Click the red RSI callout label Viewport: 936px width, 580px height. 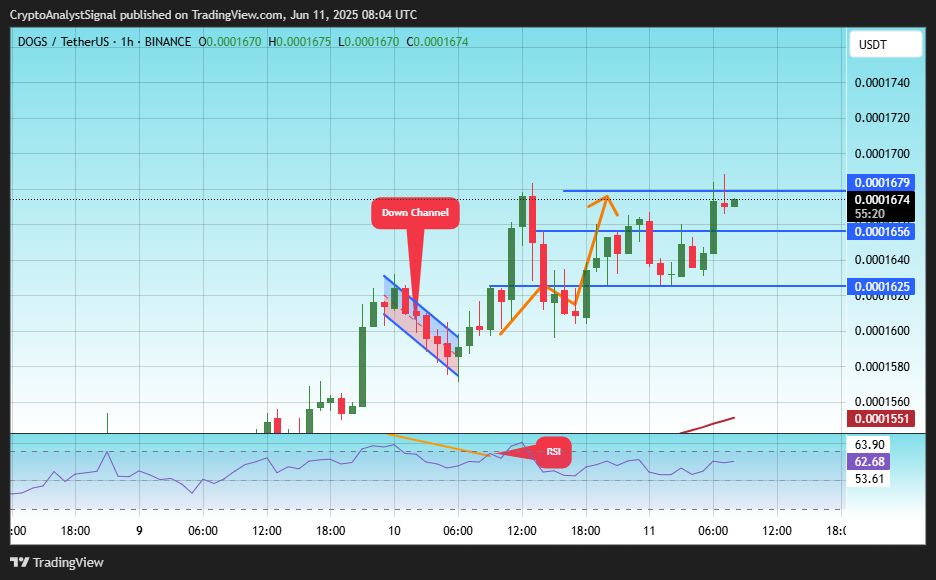(554, 452)
